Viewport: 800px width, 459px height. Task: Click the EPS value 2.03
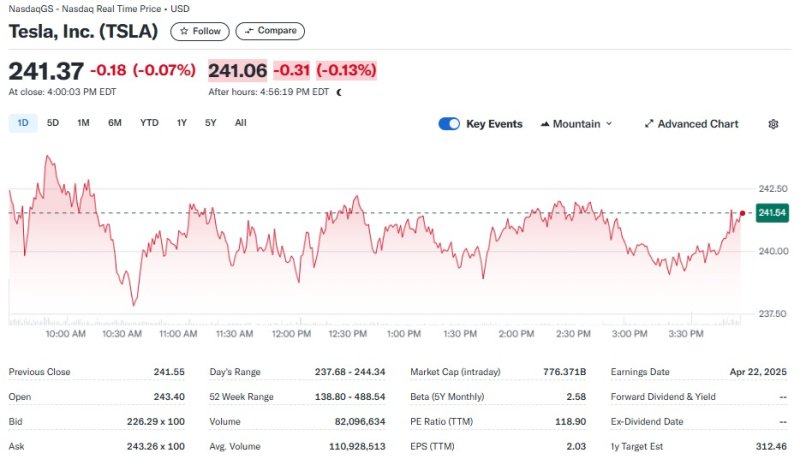[x=576, y=446]
